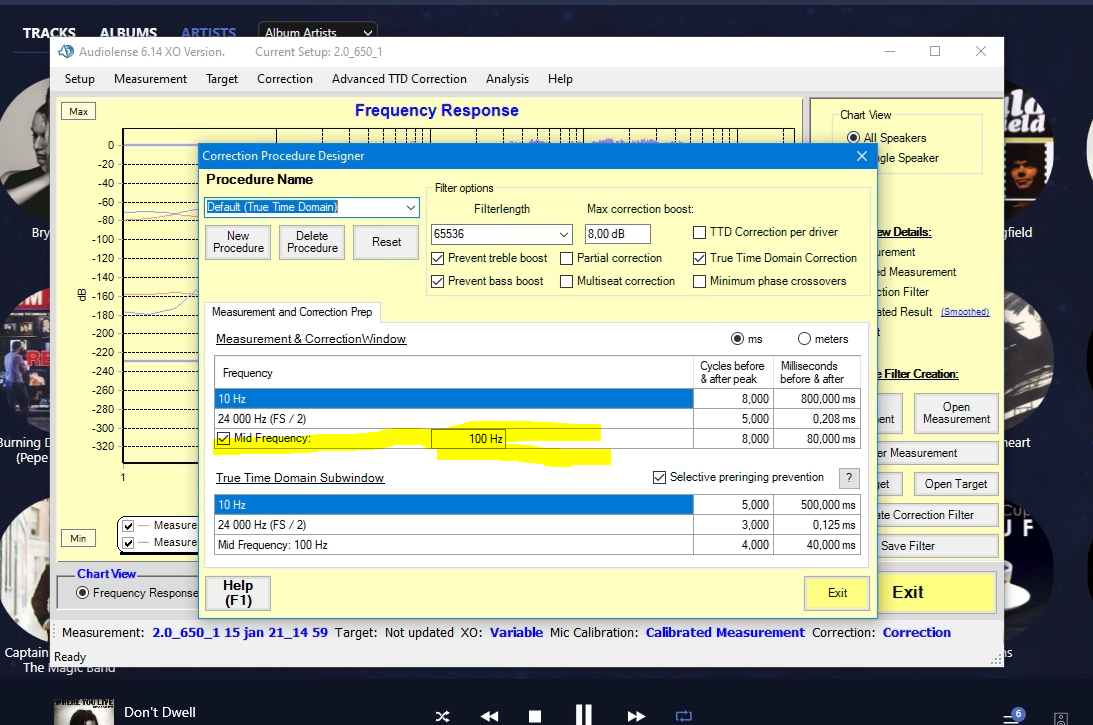Click the question mark help button

848,478
